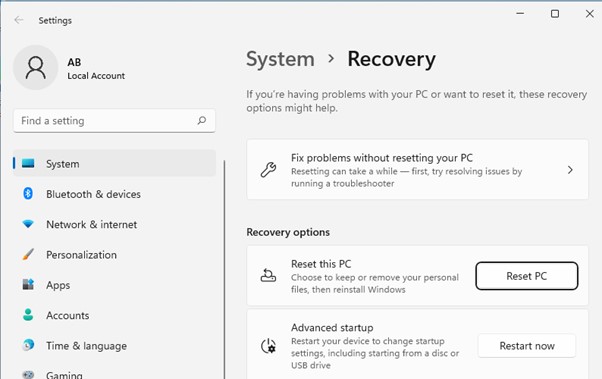Click the Bluetooth icon in sidebar
The width and height of the screenshot is (602, 379).
[28, 194]
